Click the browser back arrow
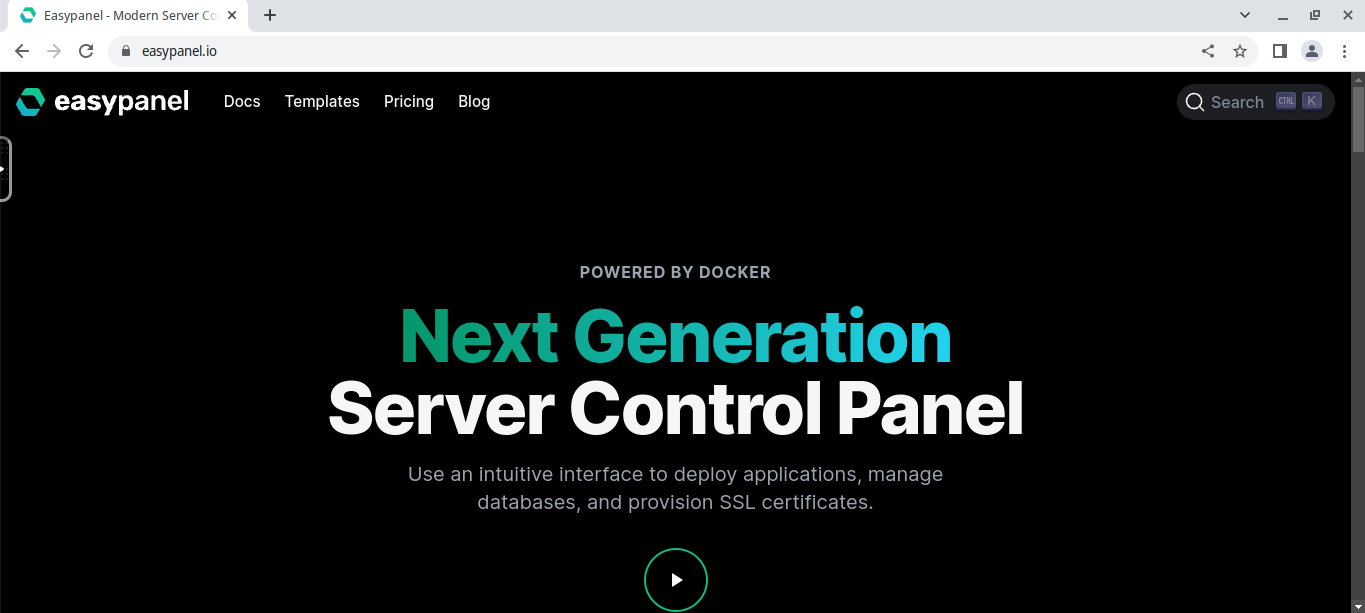 [x=22, y=51]
